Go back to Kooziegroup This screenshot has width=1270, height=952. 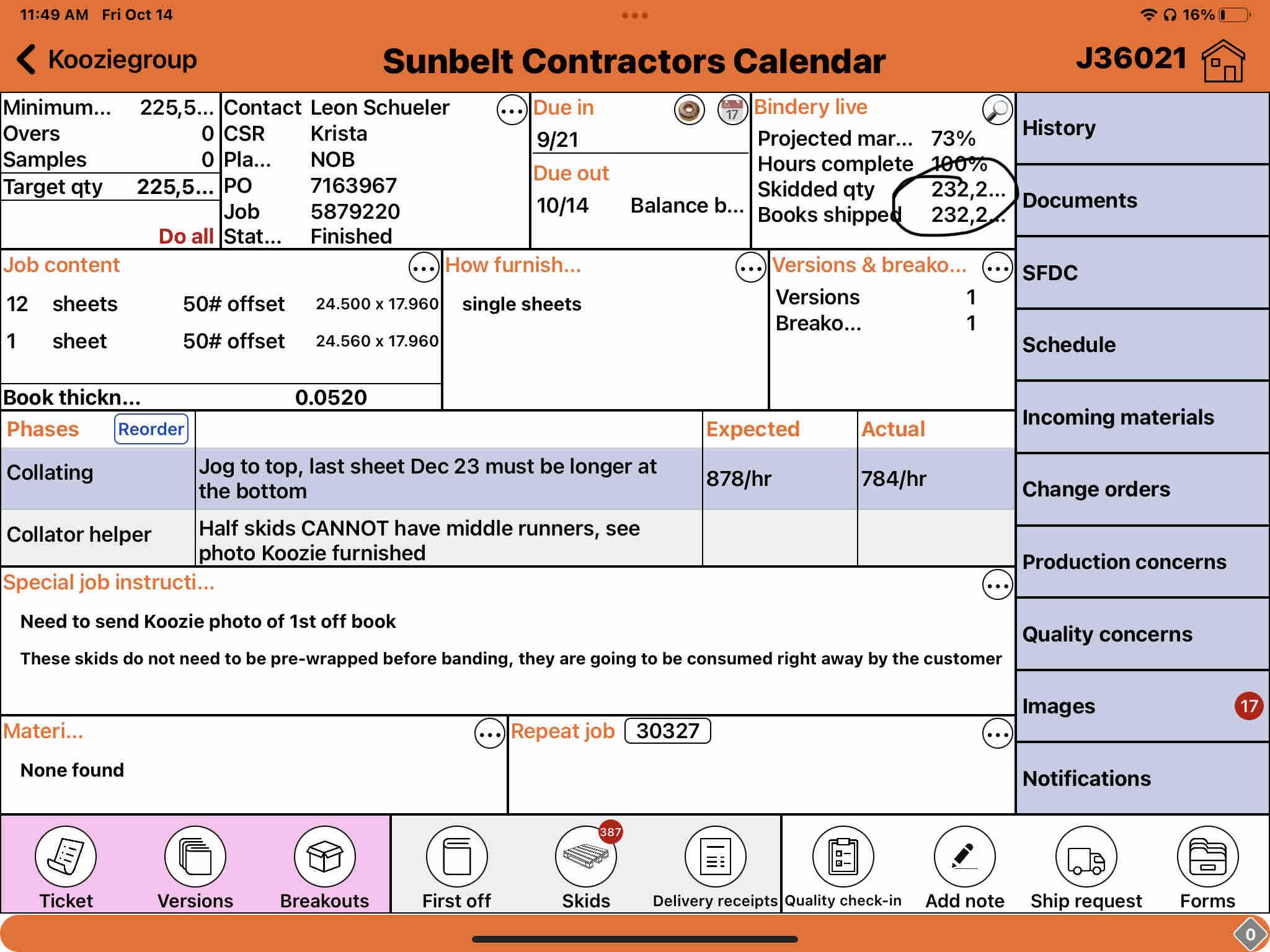click(107, 59)
